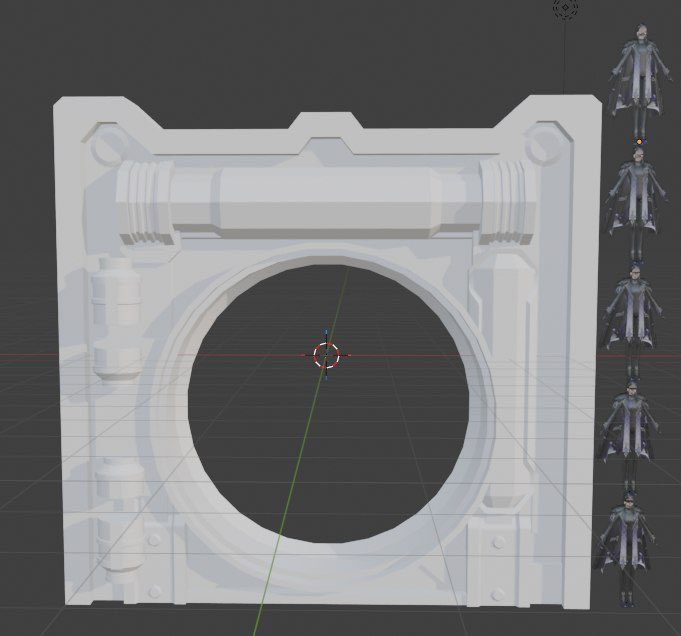This screenshot has width=681, height=636.
Task: Click the circular ring in panel's top-right corner
Action: 545,144
